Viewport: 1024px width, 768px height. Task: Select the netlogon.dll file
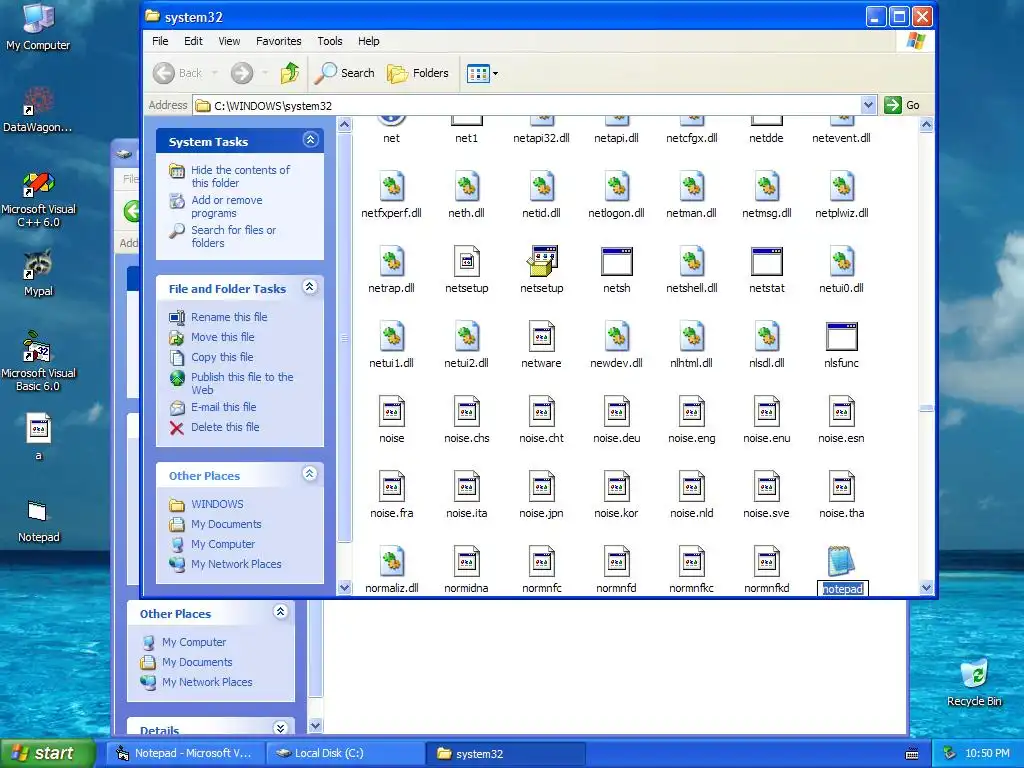(x=616, y=186)
